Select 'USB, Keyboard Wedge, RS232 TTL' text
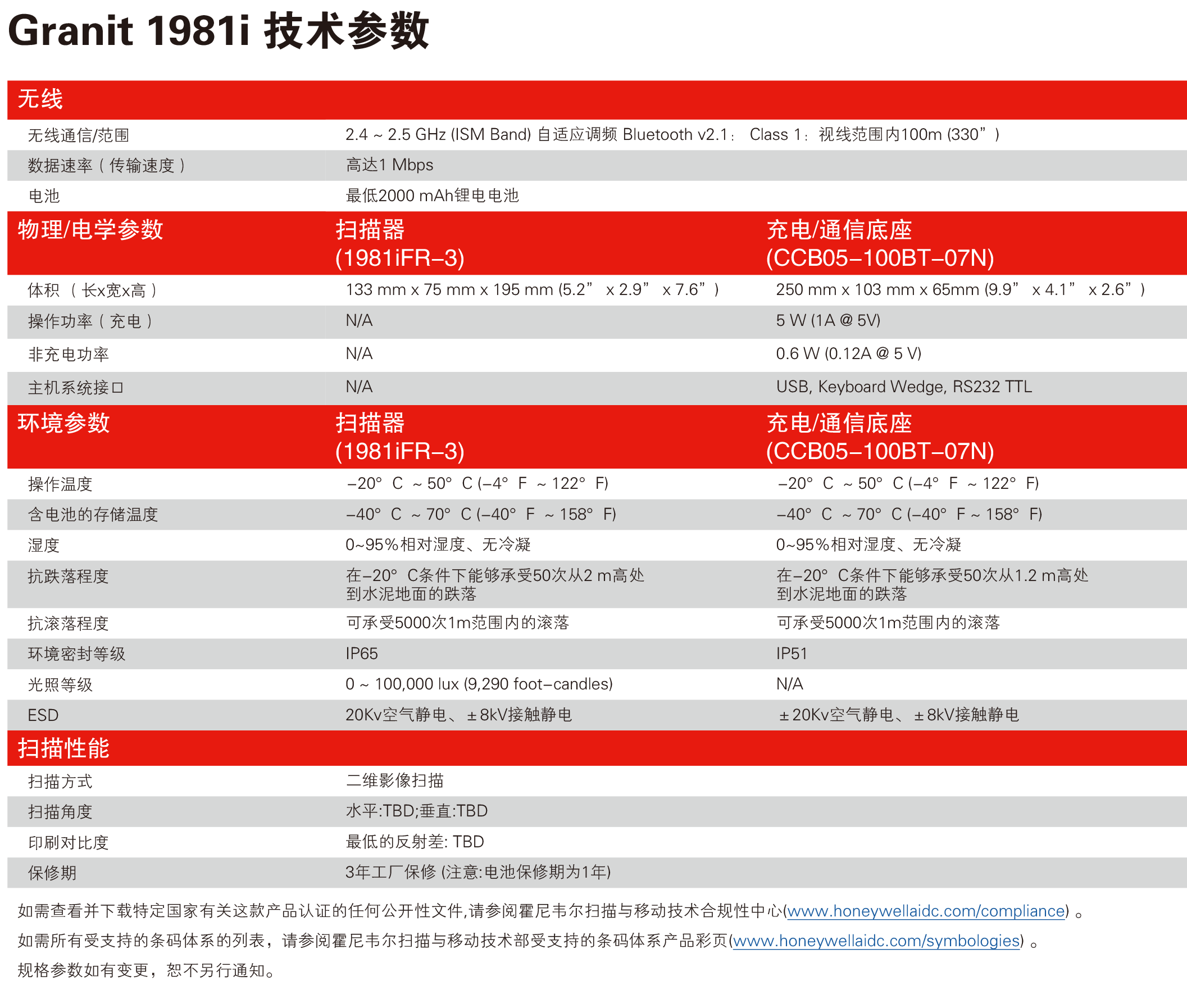 pyautogui.click(x=904, y=387)
